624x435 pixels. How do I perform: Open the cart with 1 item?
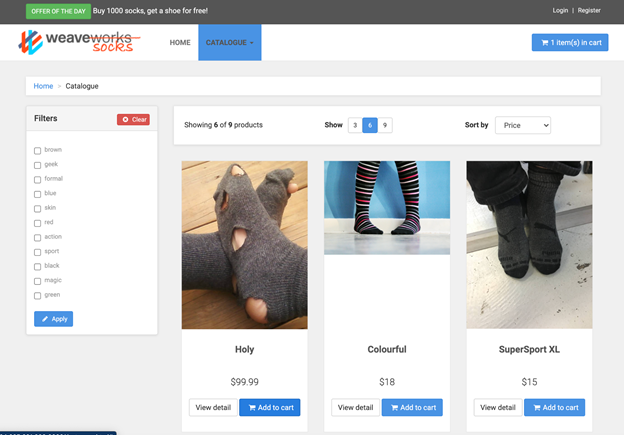click(569, 42)
